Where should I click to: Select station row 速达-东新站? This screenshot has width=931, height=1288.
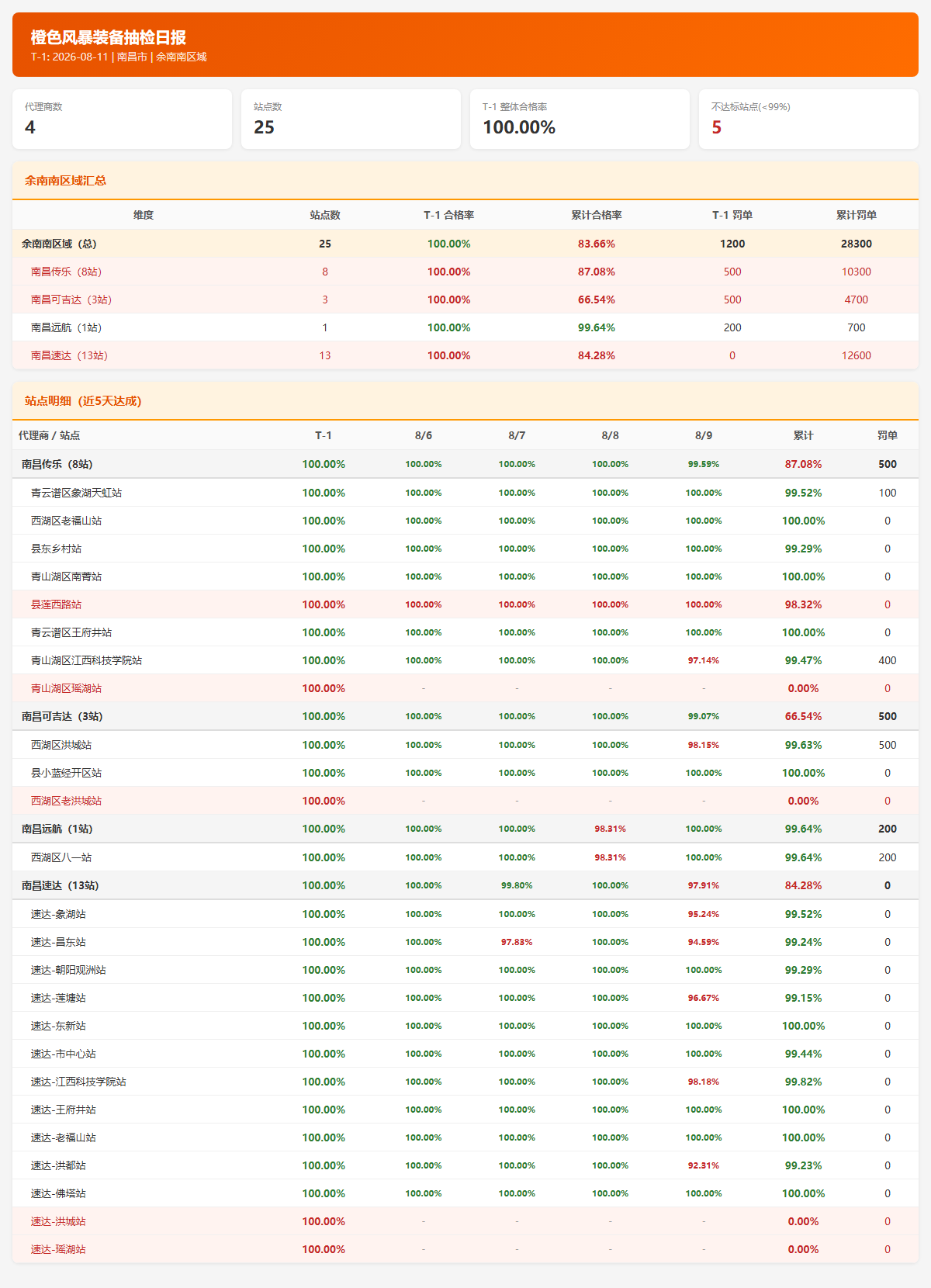[x=465, y=1026]
